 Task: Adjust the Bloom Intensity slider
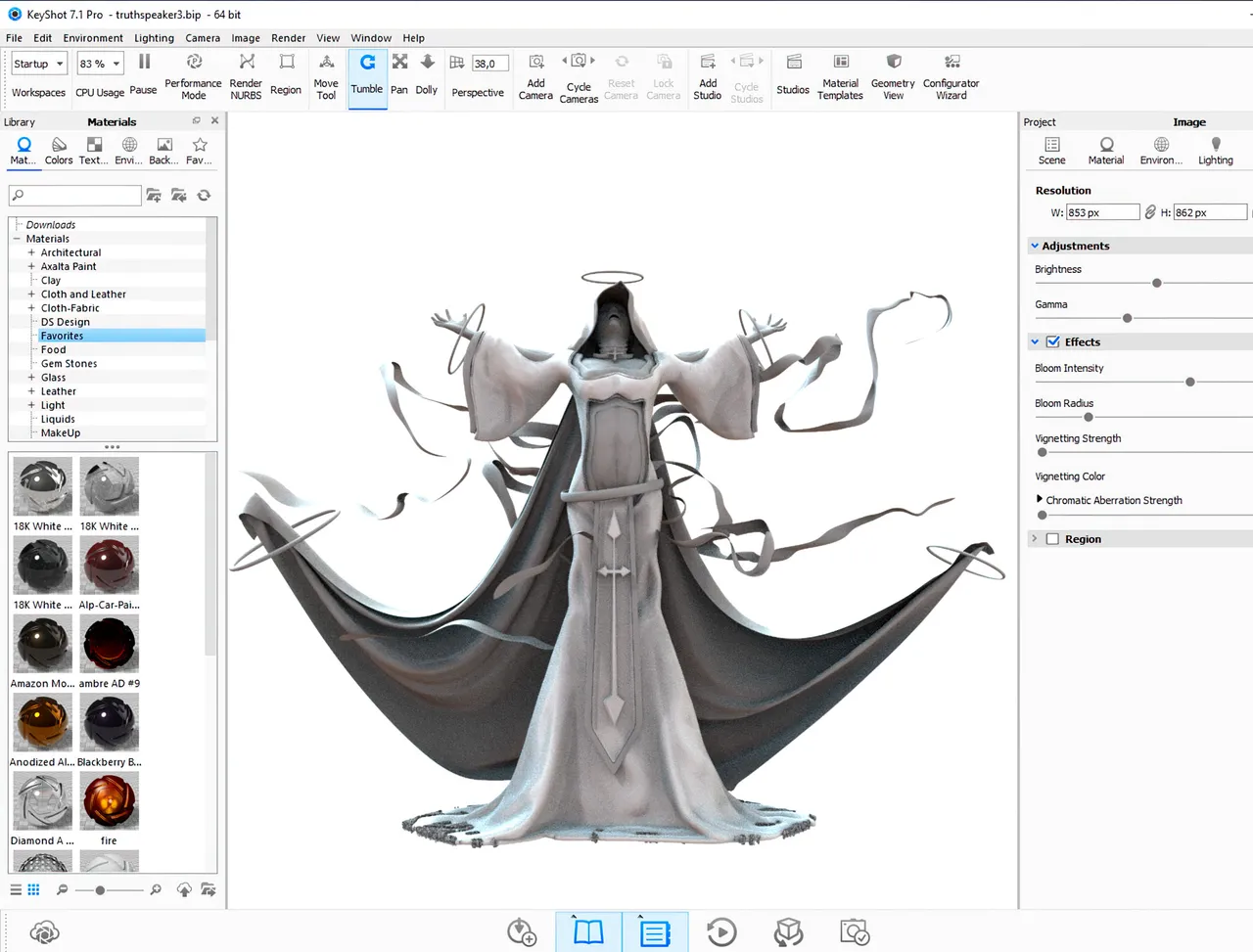[1190, 382]
